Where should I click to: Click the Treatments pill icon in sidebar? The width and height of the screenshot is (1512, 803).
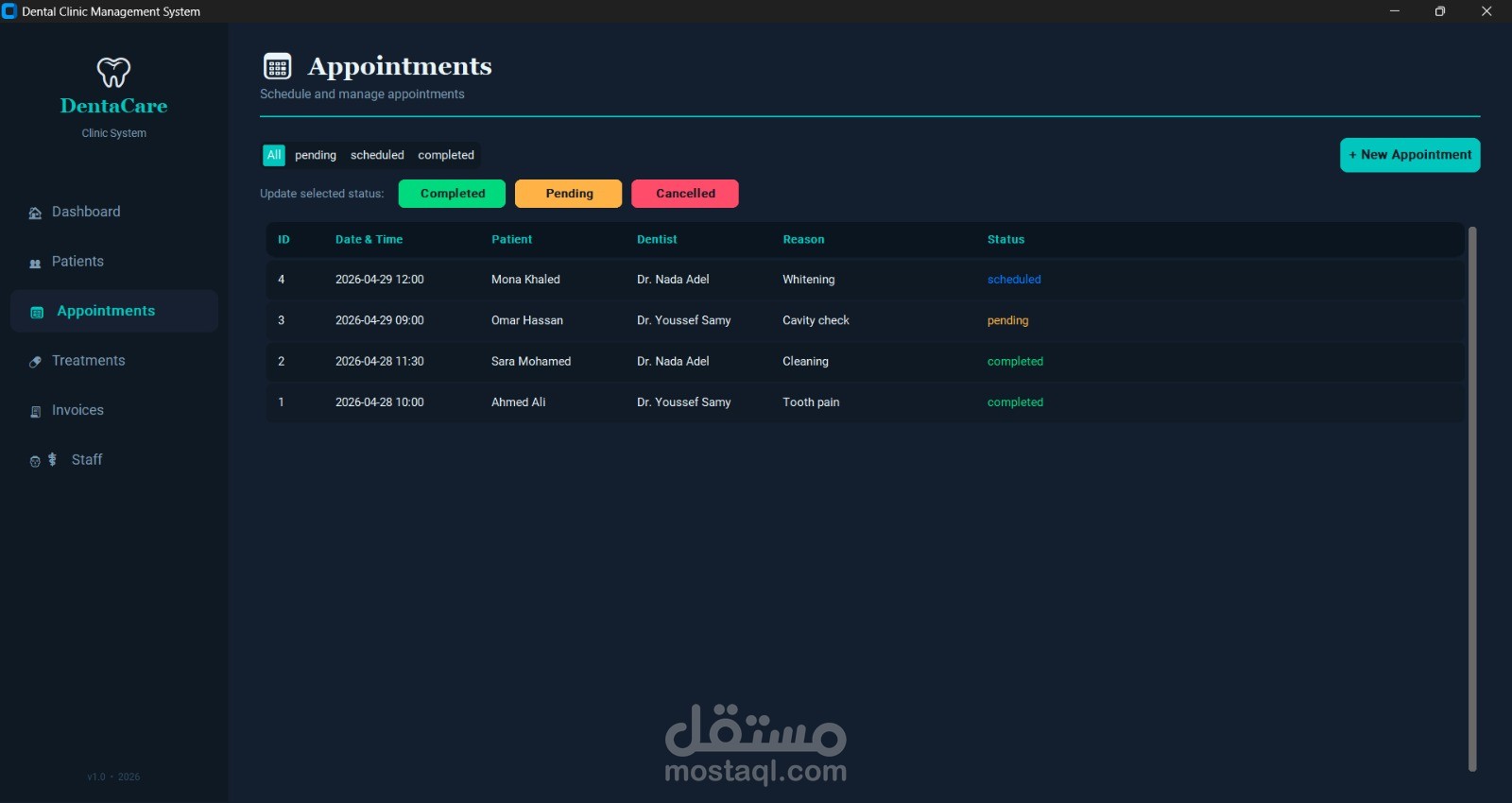point(35,362)
